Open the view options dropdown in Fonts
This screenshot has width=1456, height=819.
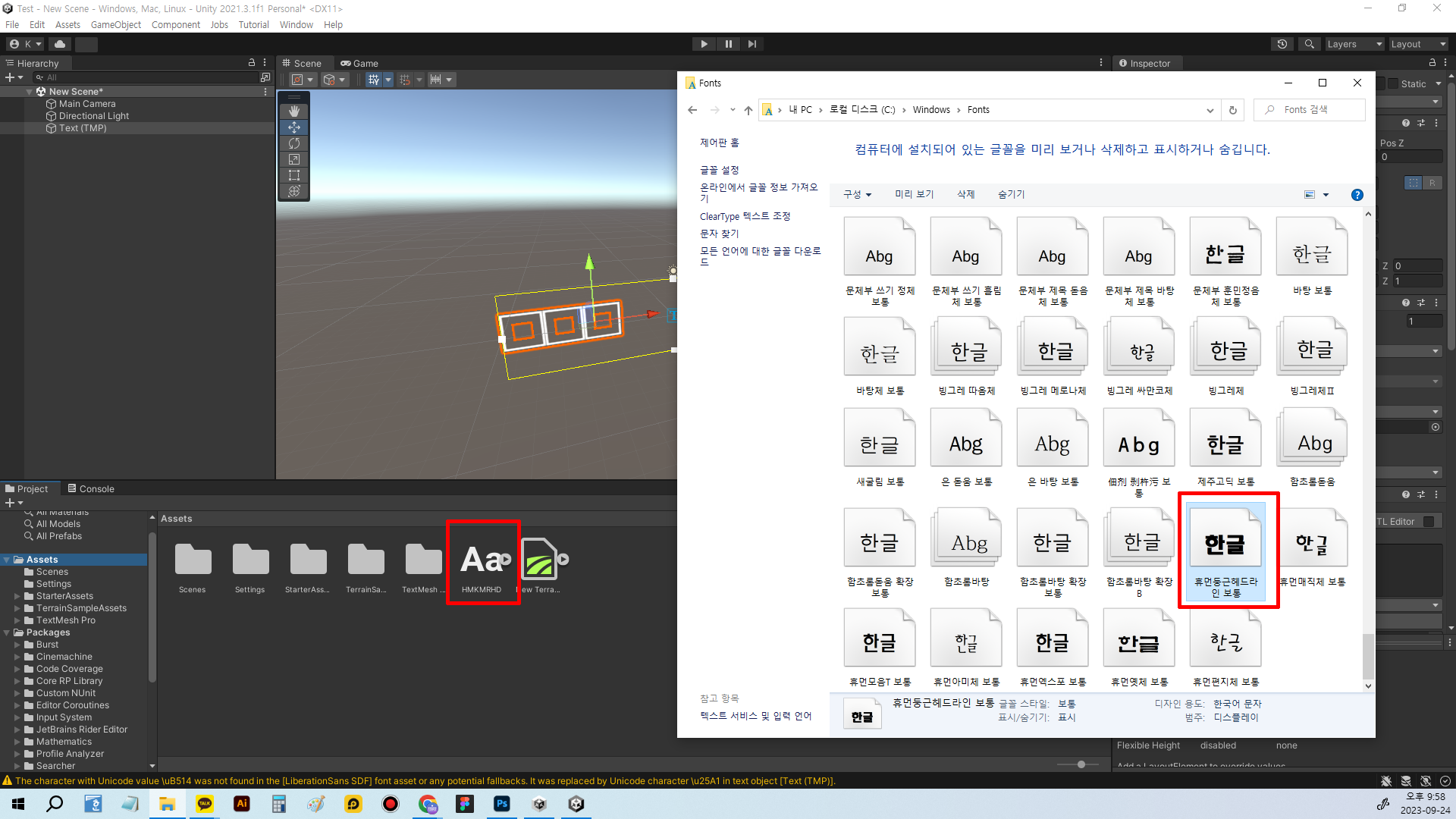[1326, 195]
